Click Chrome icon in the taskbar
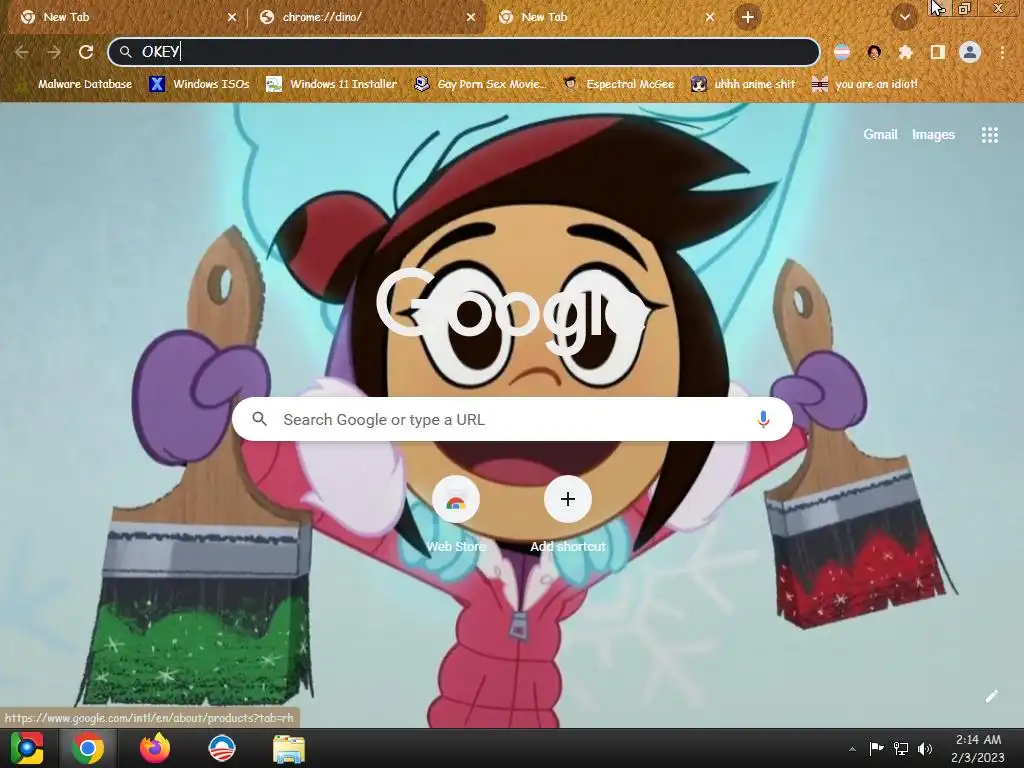Viewport: 1024px width, 768px height. (88, 748)
